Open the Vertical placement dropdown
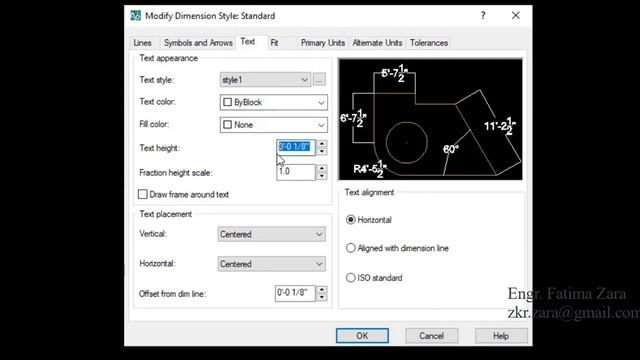 [271, 234]
